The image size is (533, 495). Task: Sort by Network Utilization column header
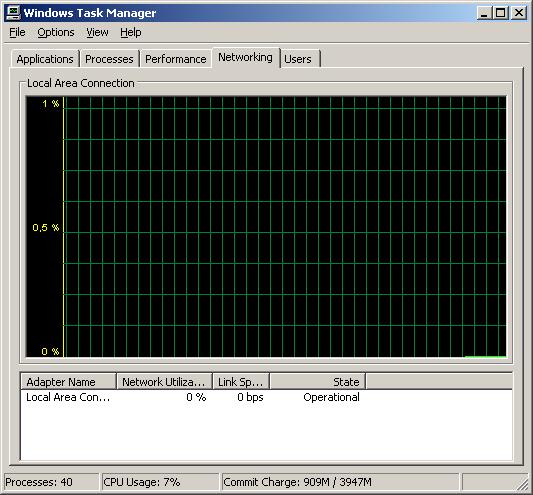coord(165,382)
